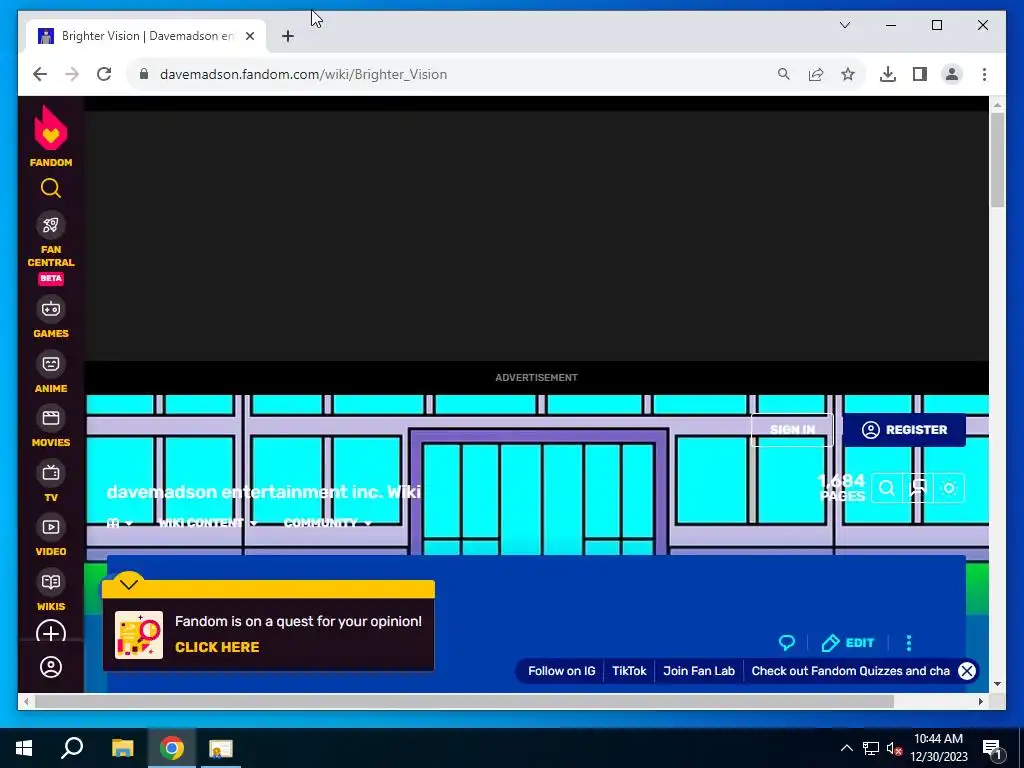Click the address bar URL
Image resolution: width=1024 pixels, height=768 pixels.
(x=303, y=74)
